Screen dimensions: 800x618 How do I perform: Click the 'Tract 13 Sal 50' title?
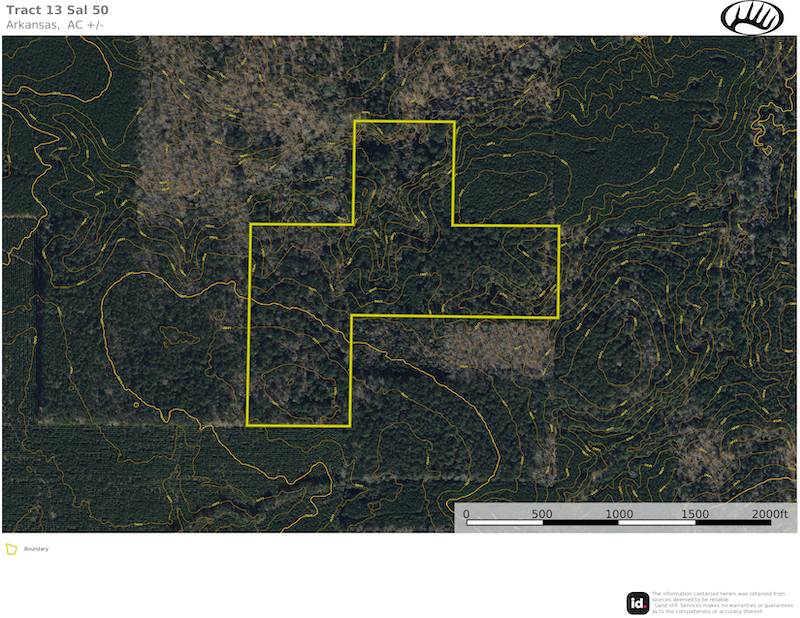(x=57, y=10)
